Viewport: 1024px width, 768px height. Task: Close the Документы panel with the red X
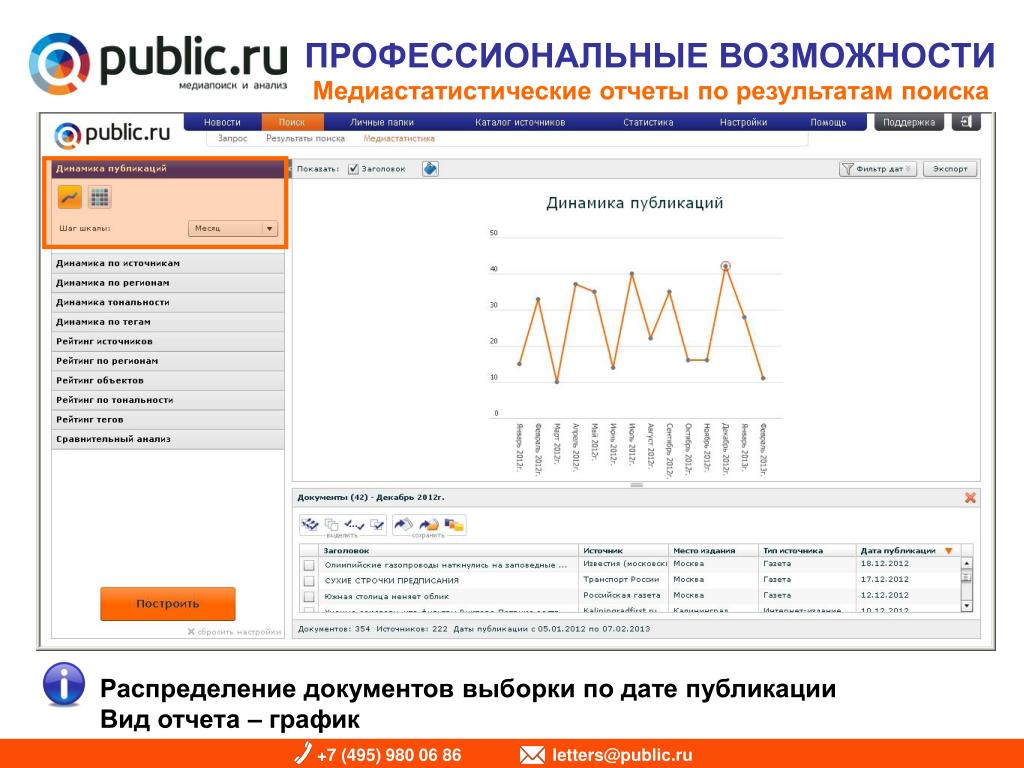pos(970,498)
